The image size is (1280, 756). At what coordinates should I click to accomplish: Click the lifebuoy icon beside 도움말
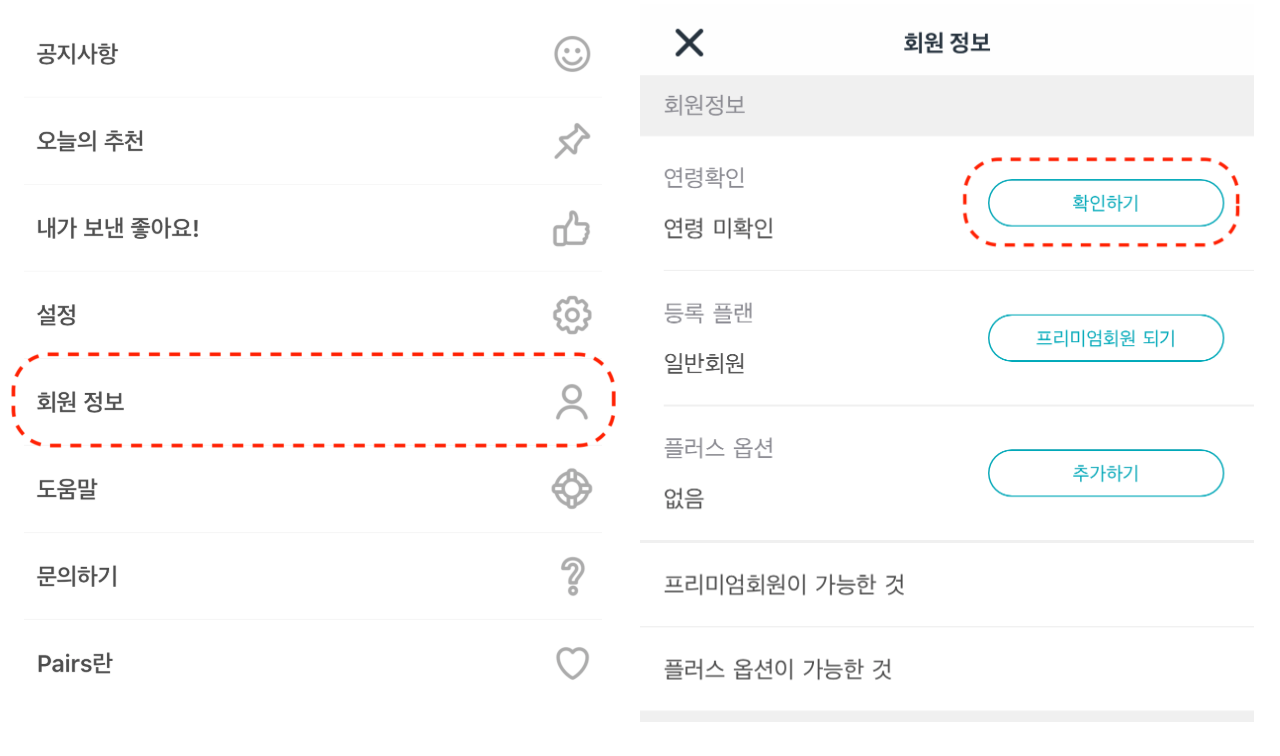pyautogui.click(x=572, y=489)
